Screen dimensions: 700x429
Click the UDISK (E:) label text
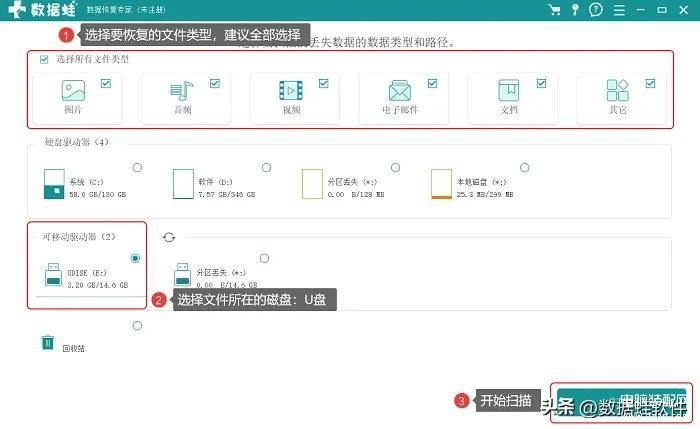[87, 273]
